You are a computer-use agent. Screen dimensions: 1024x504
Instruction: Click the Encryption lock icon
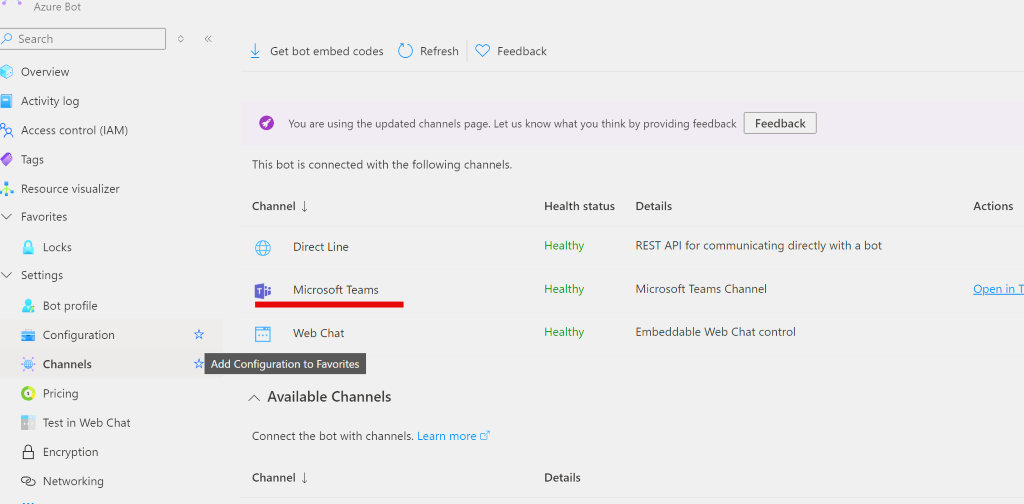[28, 452]
